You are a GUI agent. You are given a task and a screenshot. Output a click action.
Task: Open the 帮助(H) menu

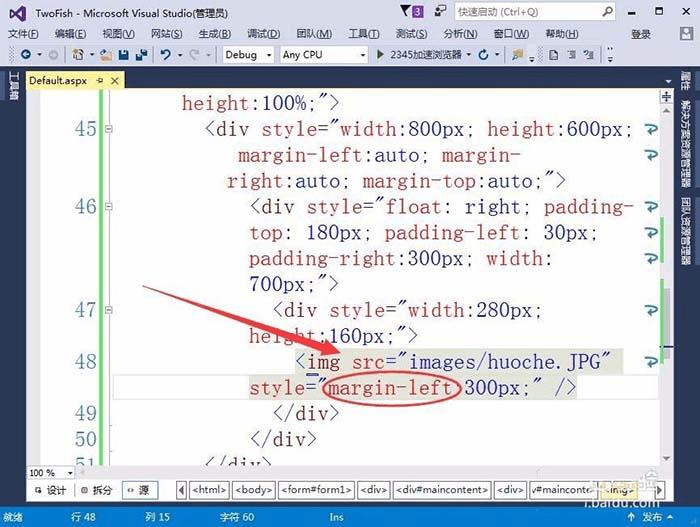point(562,33)
